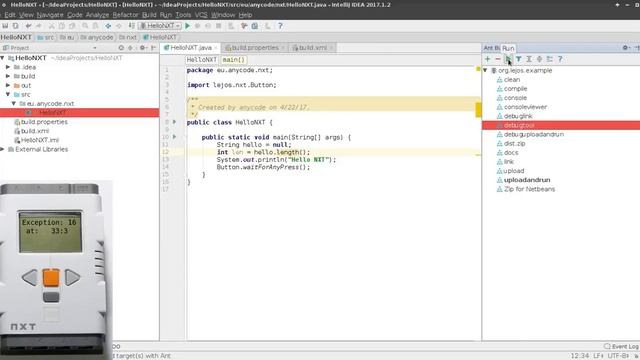Select HelloNXT.iml in Project tree
This screenshot has width=640, height=360.
[x=40, y=140]
